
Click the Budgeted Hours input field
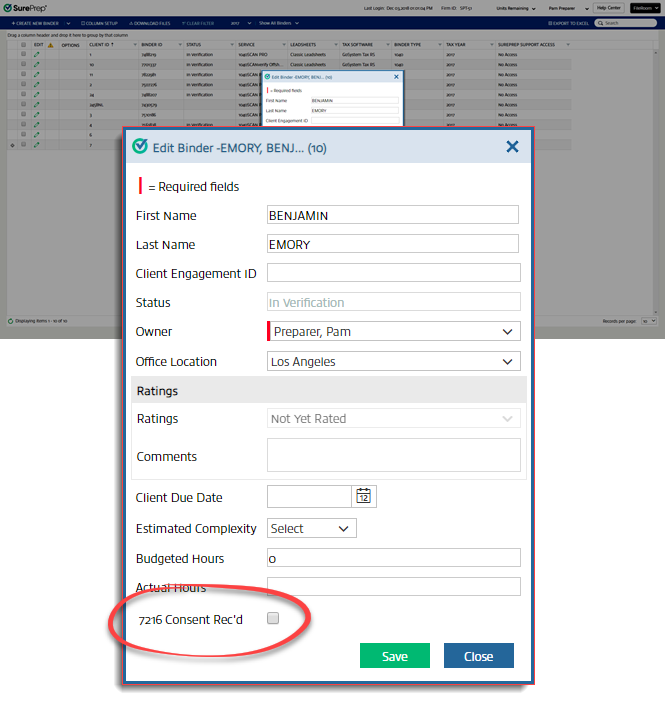click(394, 558)
